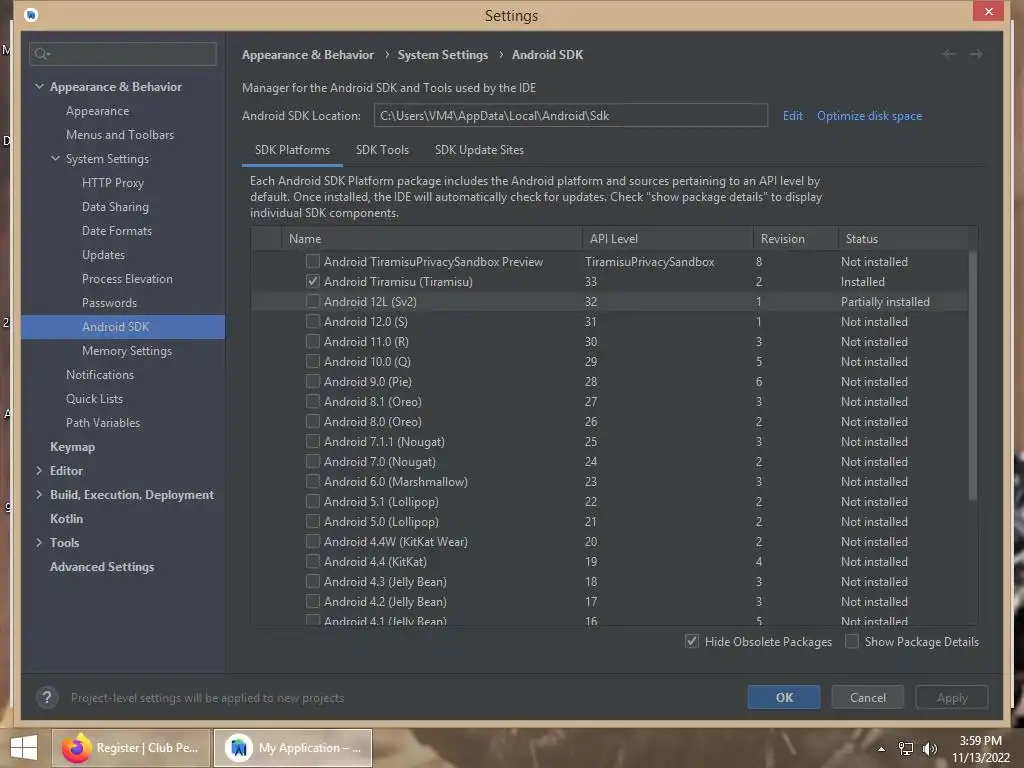Open the volume speaker tray icon
Viewport: 1024px width, 768px height.
(x=929, y=748)
